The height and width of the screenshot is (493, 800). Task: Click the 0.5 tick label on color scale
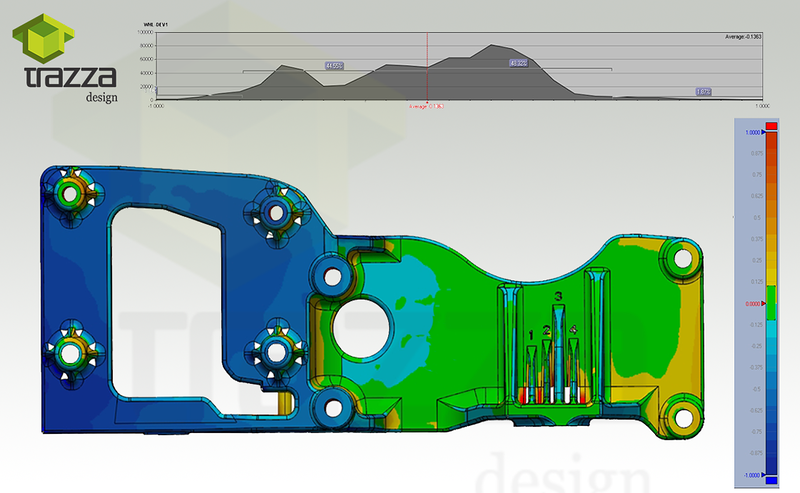pos(757,218)
